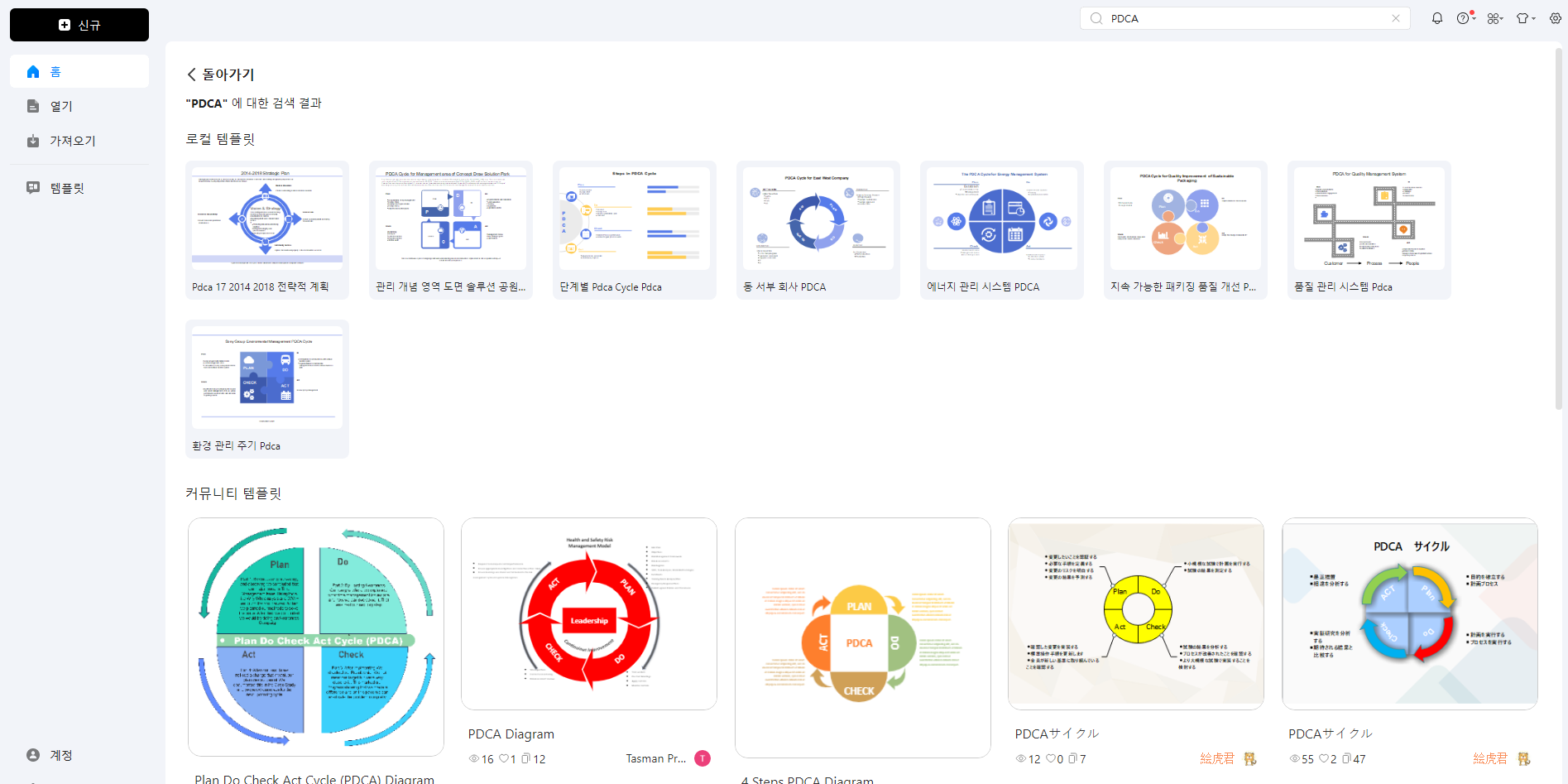Viewport: 1568px width, 784px height.
Task: Click the 열기 file icon
Action: (x=33, y=106)
